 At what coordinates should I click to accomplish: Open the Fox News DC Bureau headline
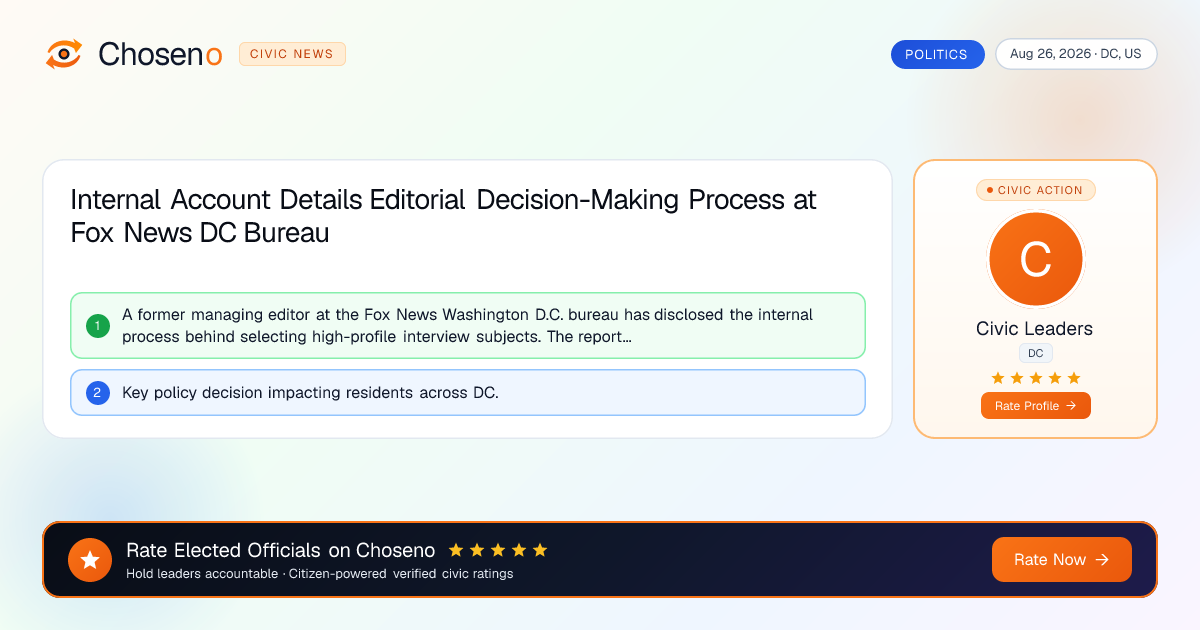coord(443,216)
